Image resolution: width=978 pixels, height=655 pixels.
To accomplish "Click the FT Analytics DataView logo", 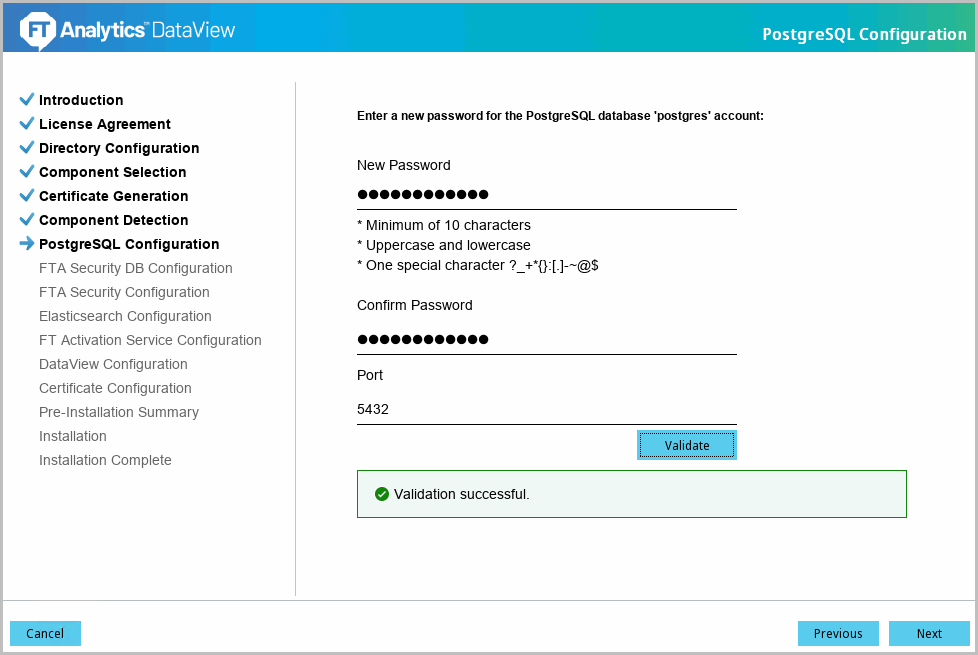I will pyautogui.click(x=127, y=30).
